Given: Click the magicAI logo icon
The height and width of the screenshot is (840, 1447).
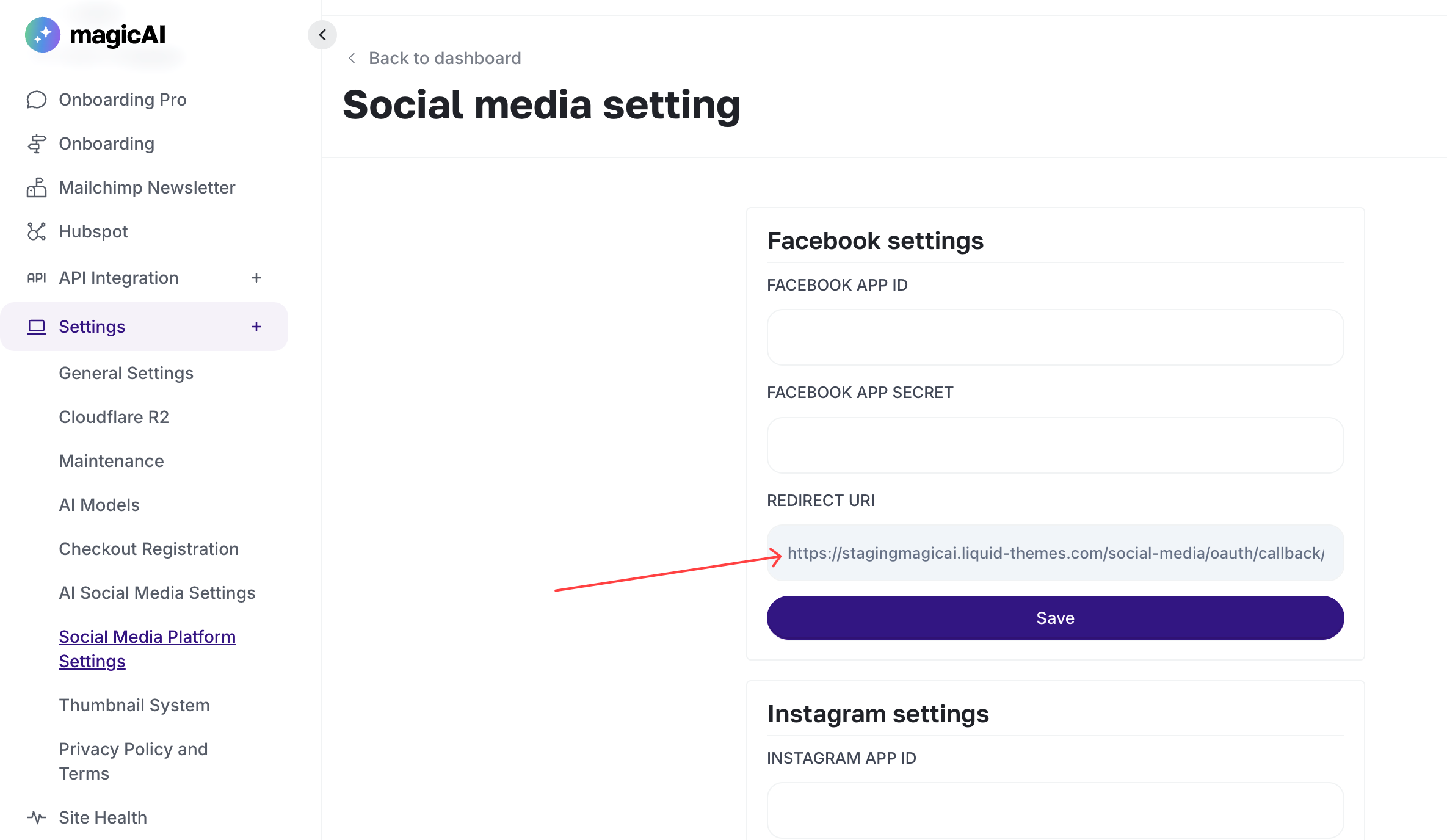Looking at the screenshot, I should coord(42,35).
